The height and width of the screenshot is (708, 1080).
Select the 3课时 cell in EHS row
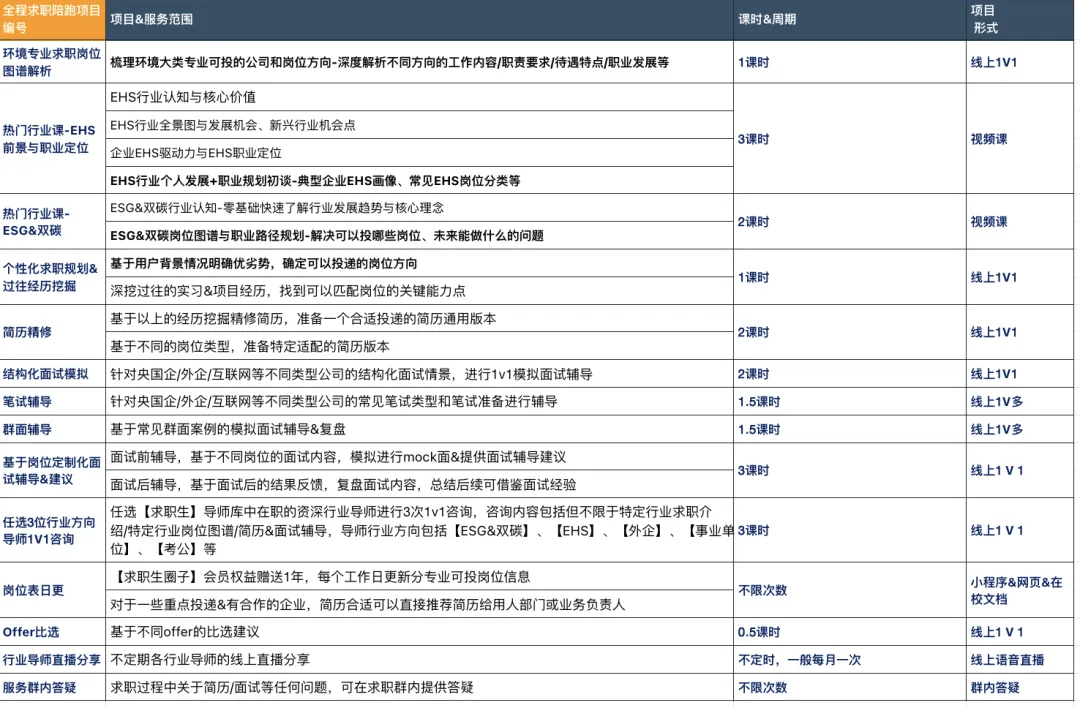click(850, 138)
